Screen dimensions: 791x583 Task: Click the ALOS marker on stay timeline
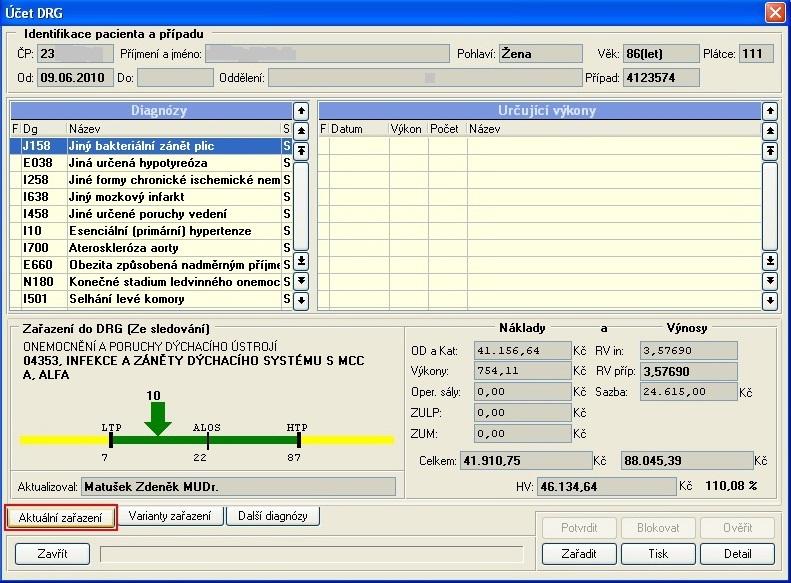(x=208, y=440)
